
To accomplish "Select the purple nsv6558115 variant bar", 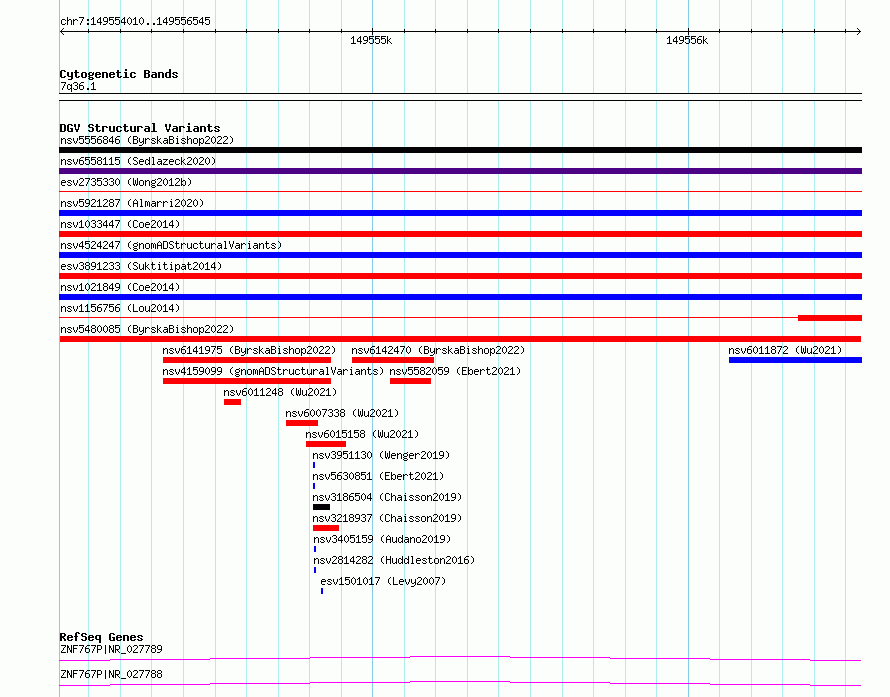I will (460, 171).
